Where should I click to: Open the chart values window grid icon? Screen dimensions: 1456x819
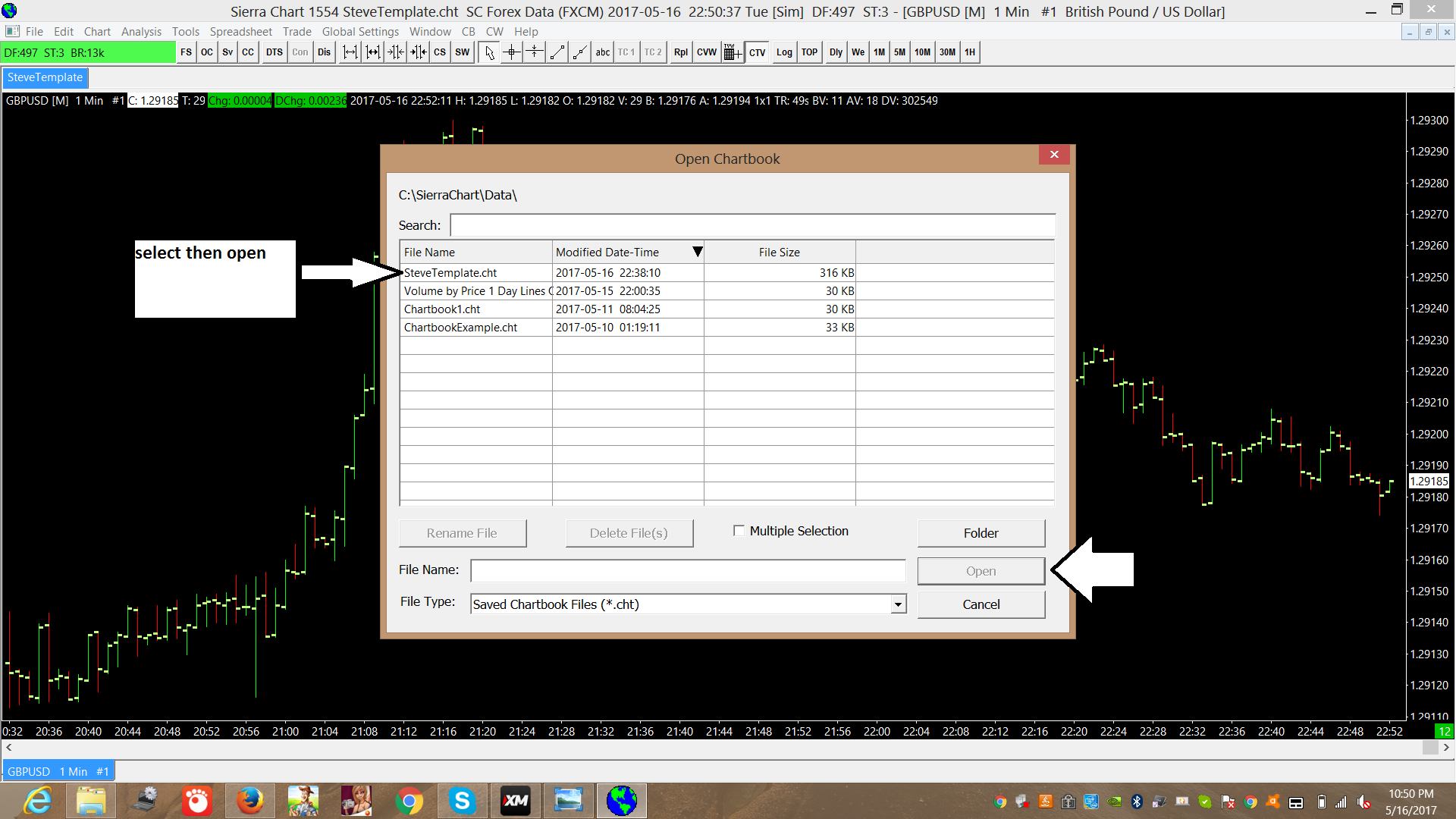(733, 52)
